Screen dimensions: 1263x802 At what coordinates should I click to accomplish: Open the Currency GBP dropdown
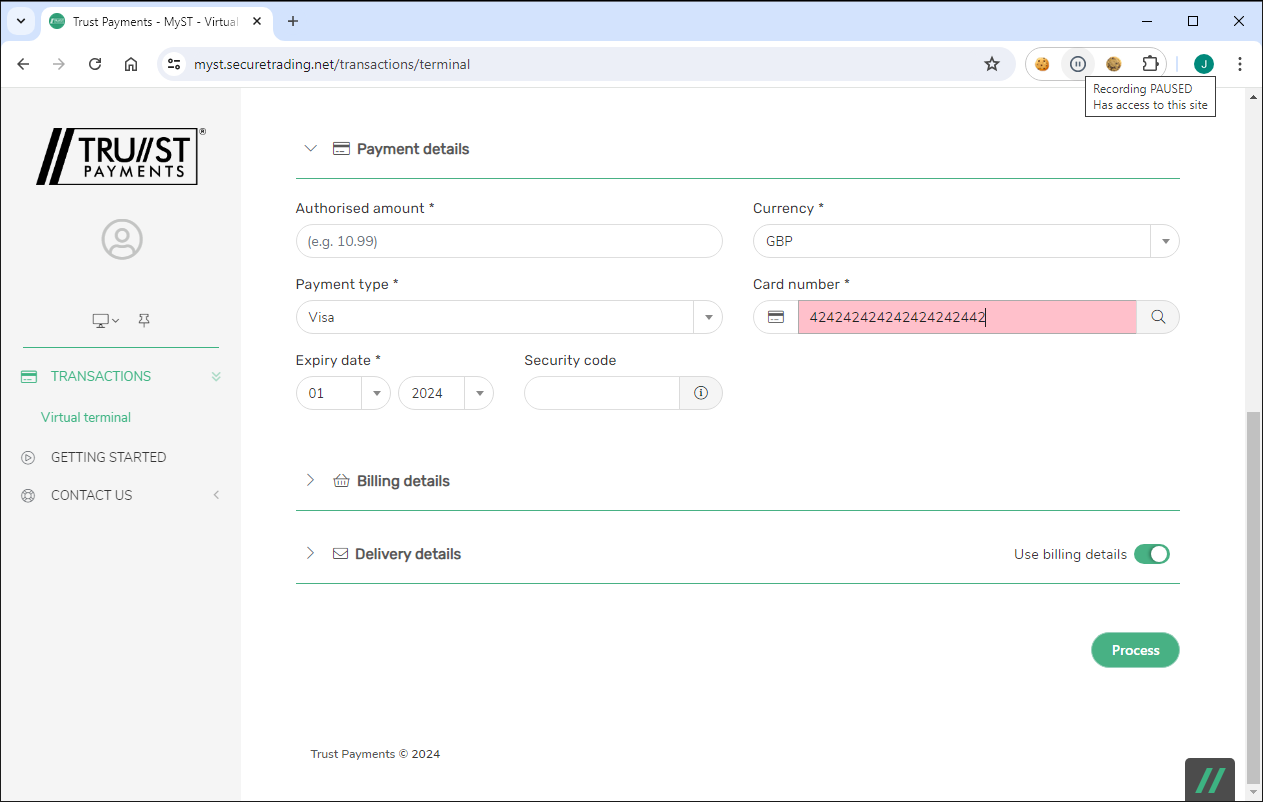(966, 241)
